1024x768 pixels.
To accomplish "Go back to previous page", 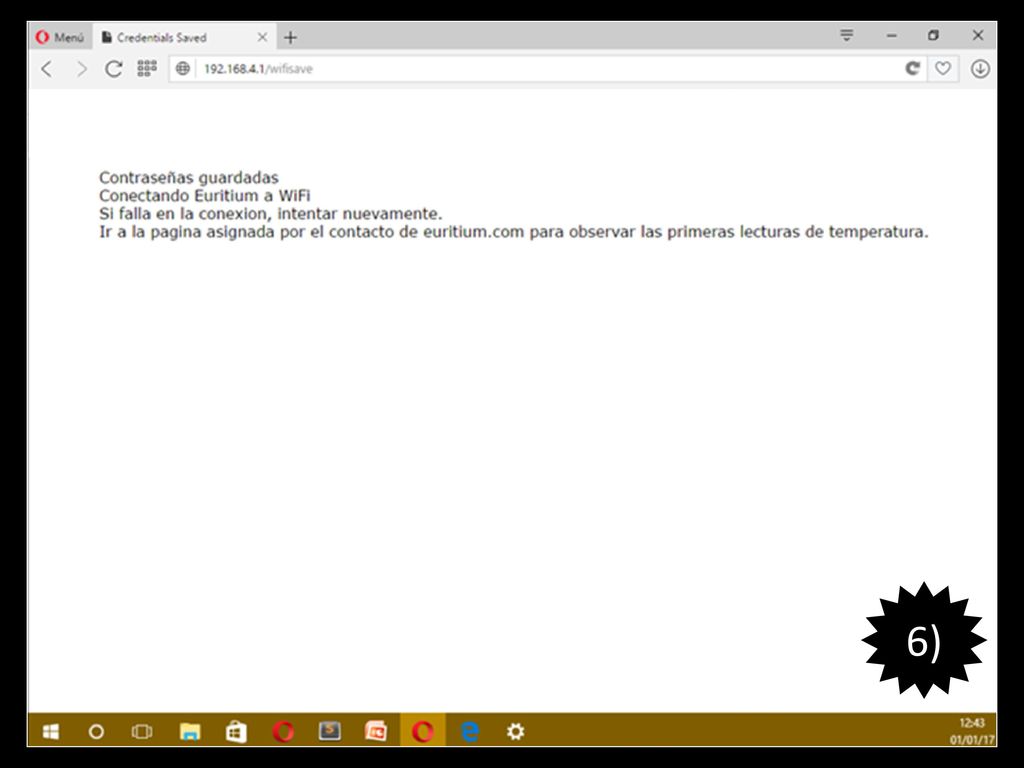I will coord(46,69).
